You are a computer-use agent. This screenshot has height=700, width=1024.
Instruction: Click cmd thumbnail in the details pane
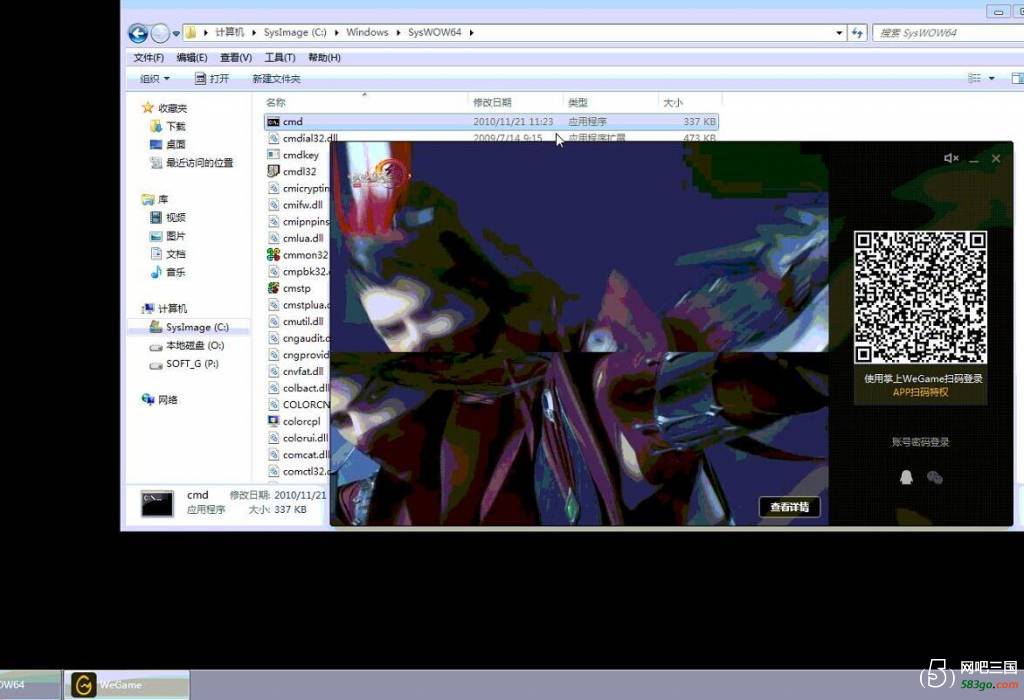click(157, 503)
